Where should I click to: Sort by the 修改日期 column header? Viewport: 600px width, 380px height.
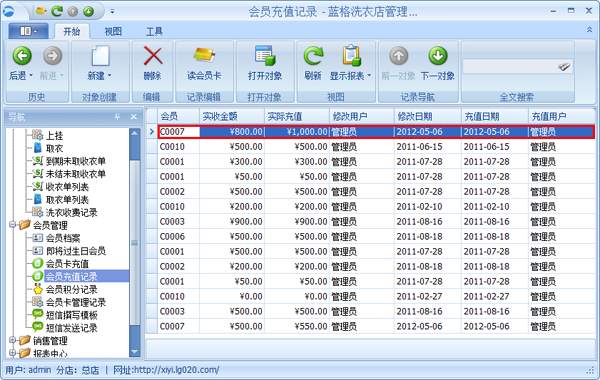(428, 116)
